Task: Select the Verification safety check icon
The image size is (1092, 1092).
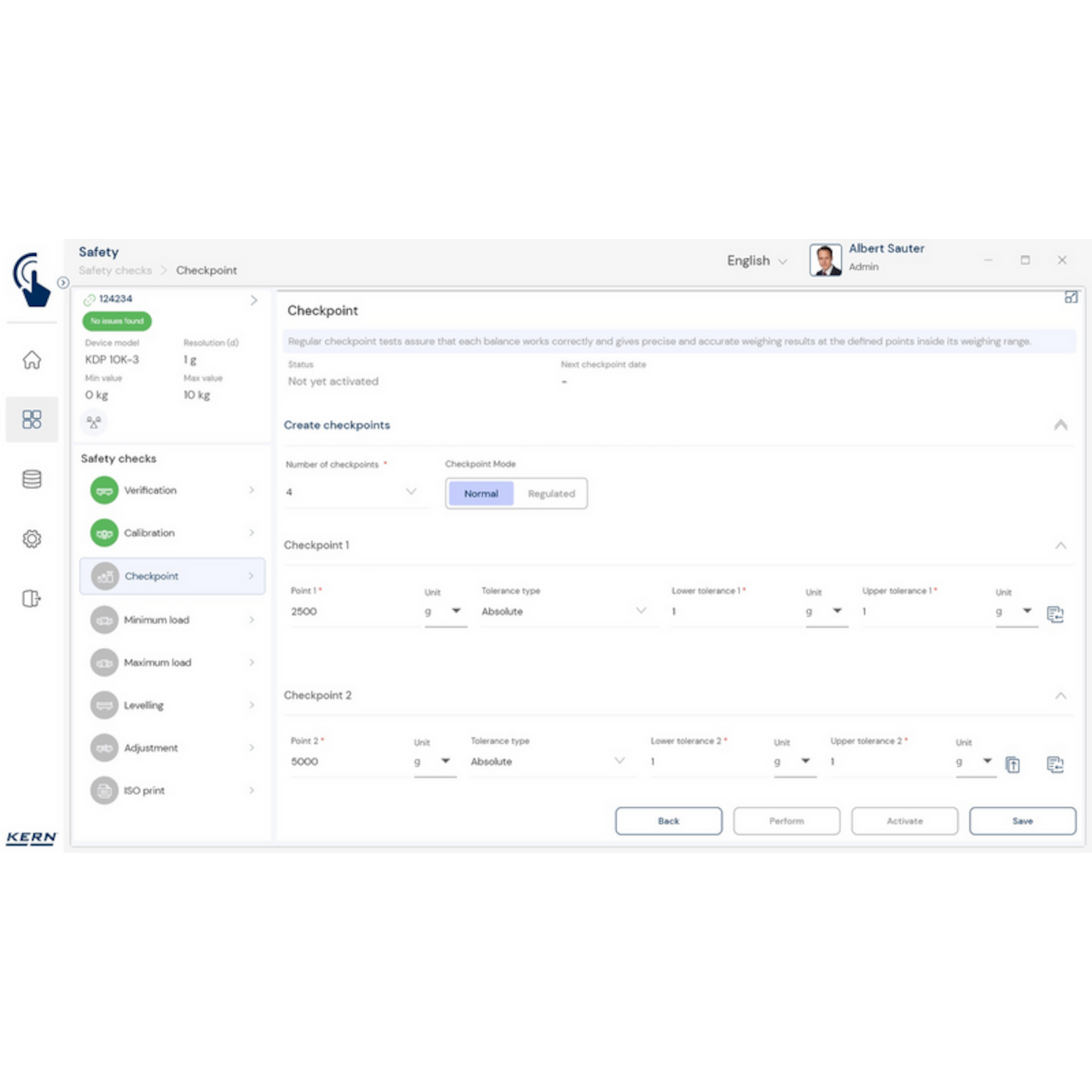Action: click(104, 490)
